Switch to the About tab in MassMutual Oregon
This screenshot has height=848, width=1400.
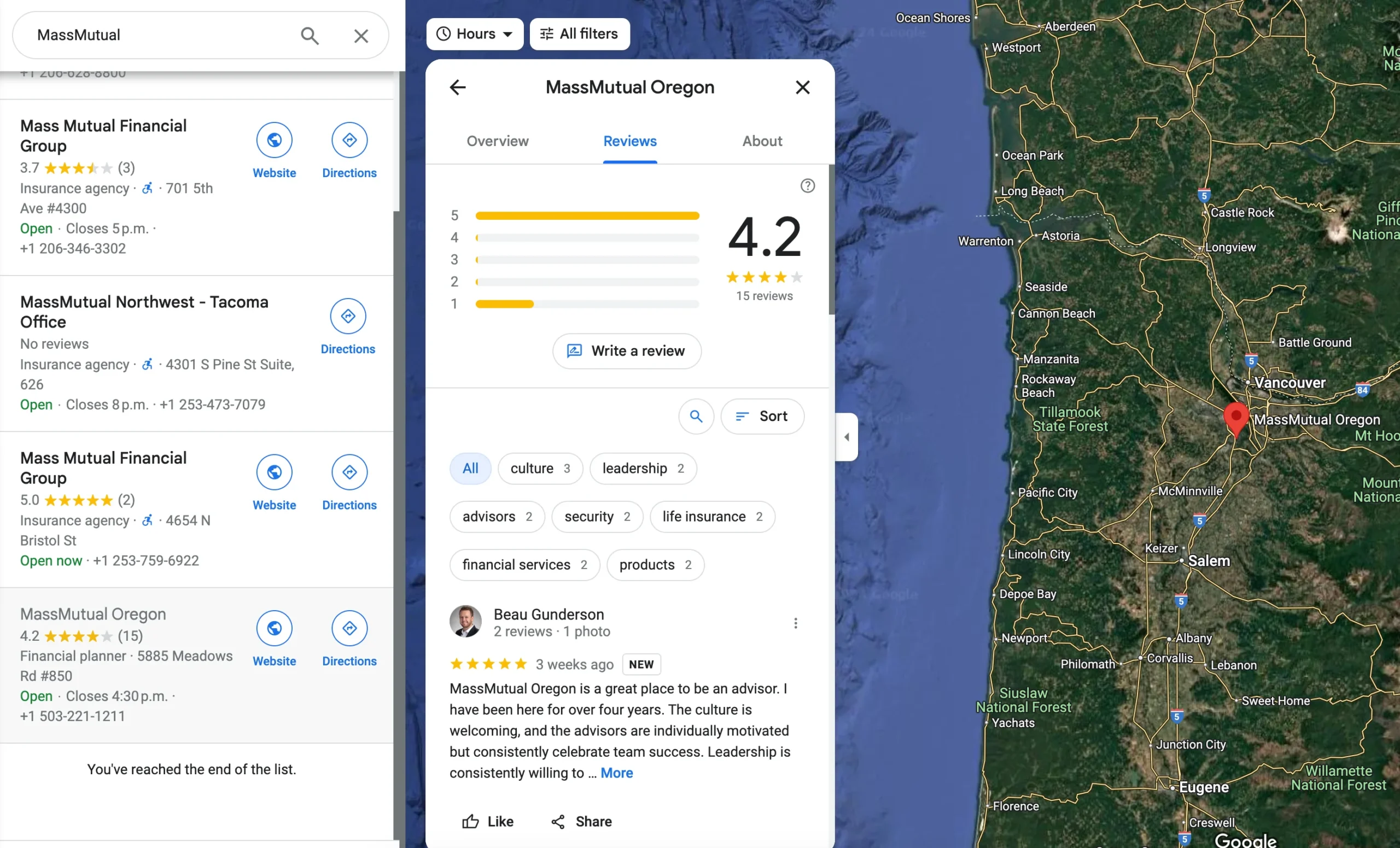coord(761,141)
